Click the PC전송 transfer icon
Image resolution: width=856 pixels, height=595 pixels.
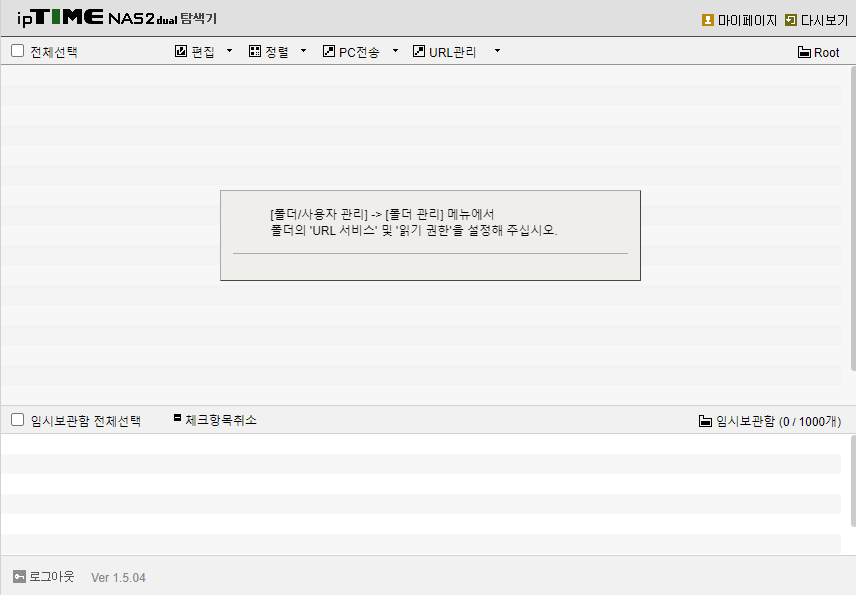coord(329,51)
